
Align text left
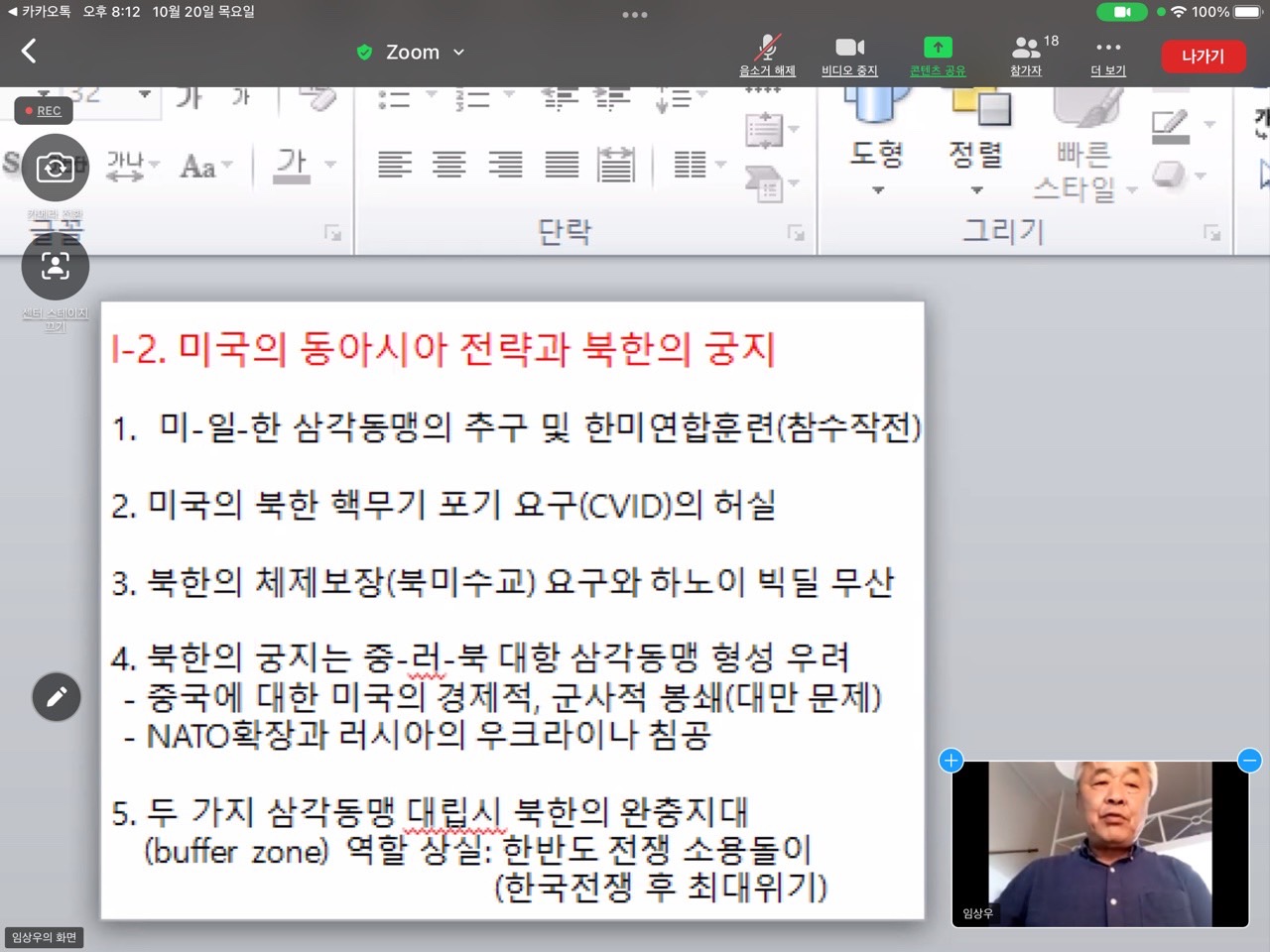(x=395, y=165)
